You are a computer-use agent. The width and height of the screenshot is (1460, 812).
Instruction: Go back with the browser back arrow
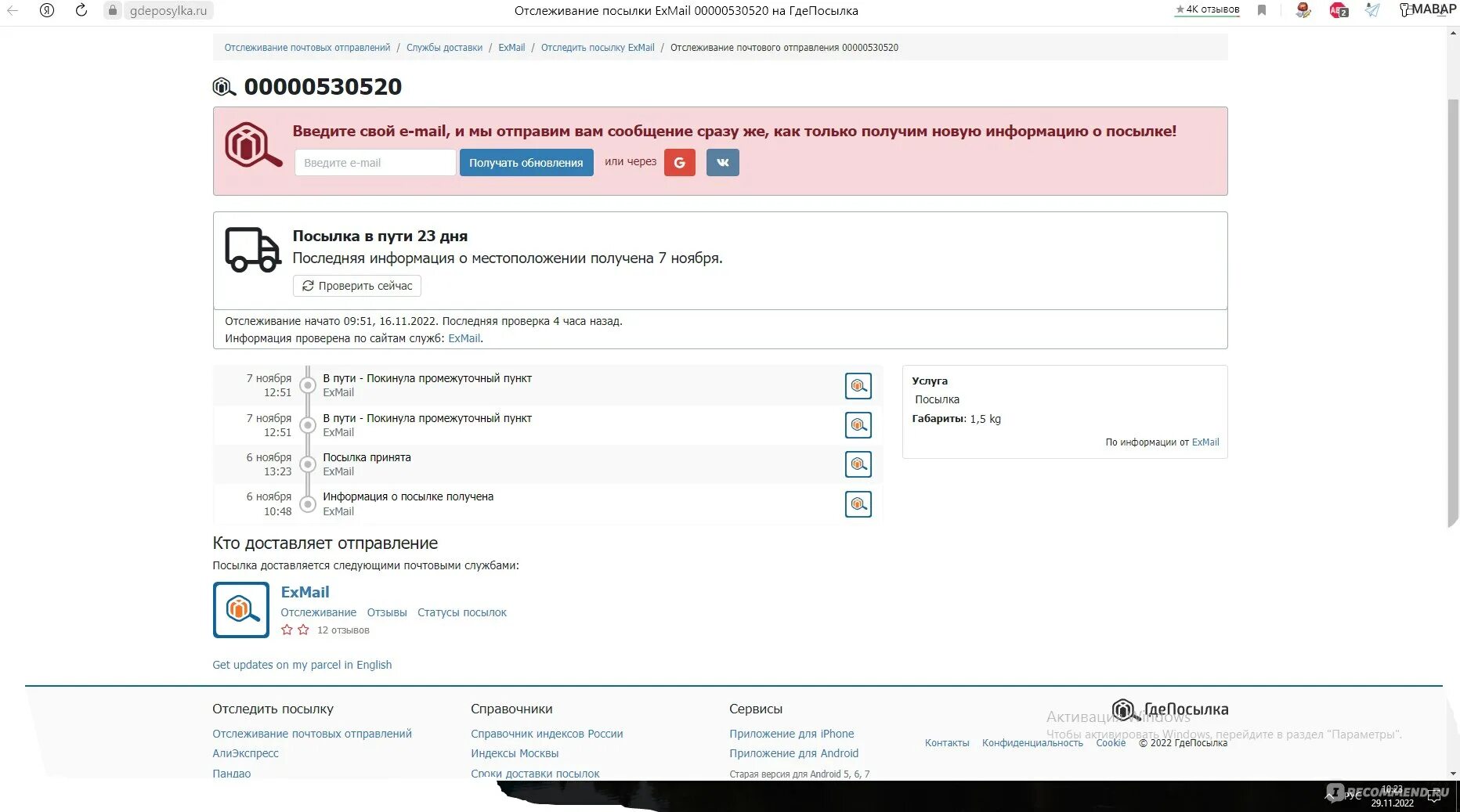[13, 10]
